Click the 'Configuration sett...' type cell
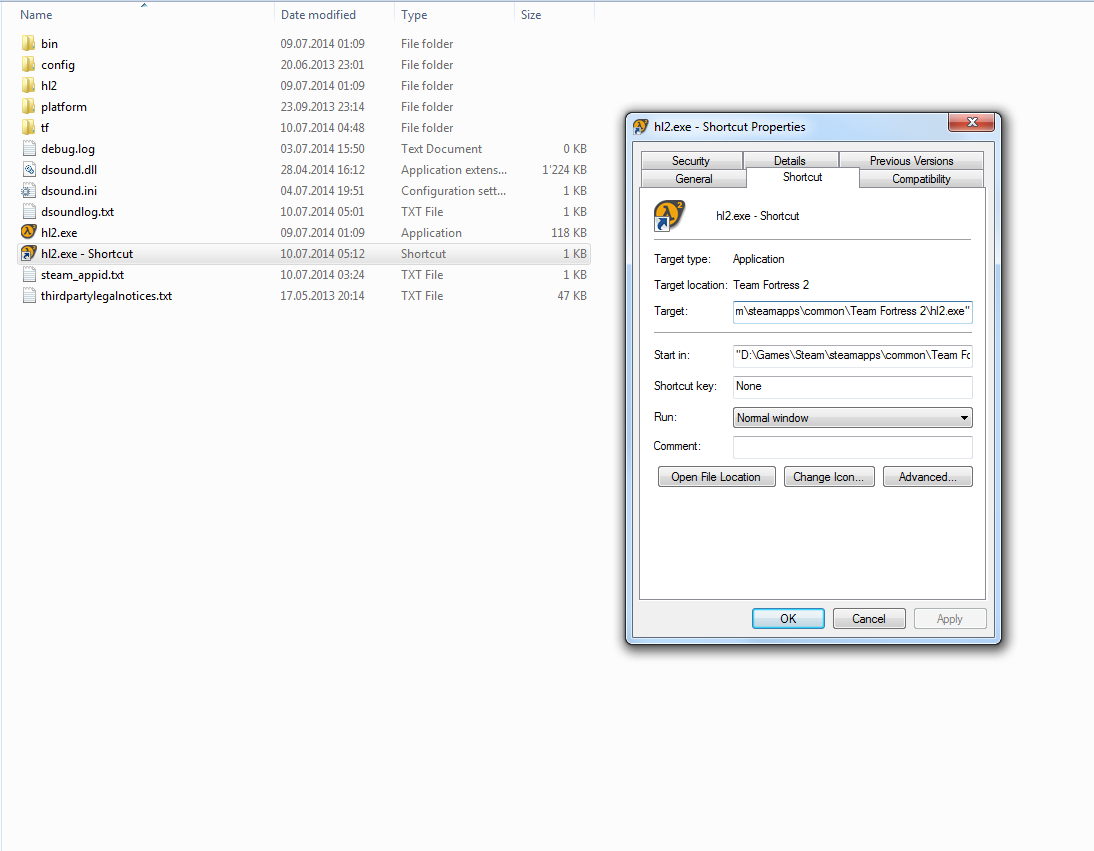1094x851 pixels. click(x=454, y=190)
